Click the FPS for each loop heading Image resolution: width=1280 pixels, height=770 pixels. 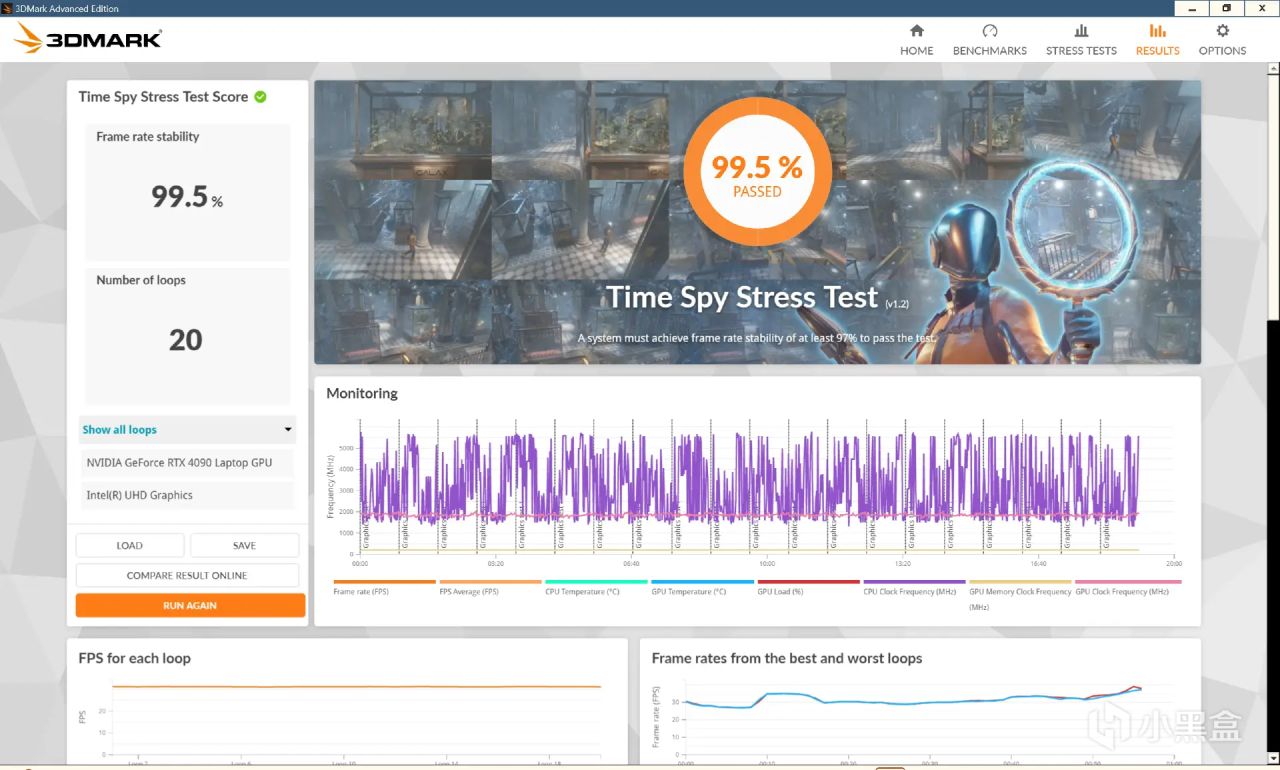tap(135, 658)
